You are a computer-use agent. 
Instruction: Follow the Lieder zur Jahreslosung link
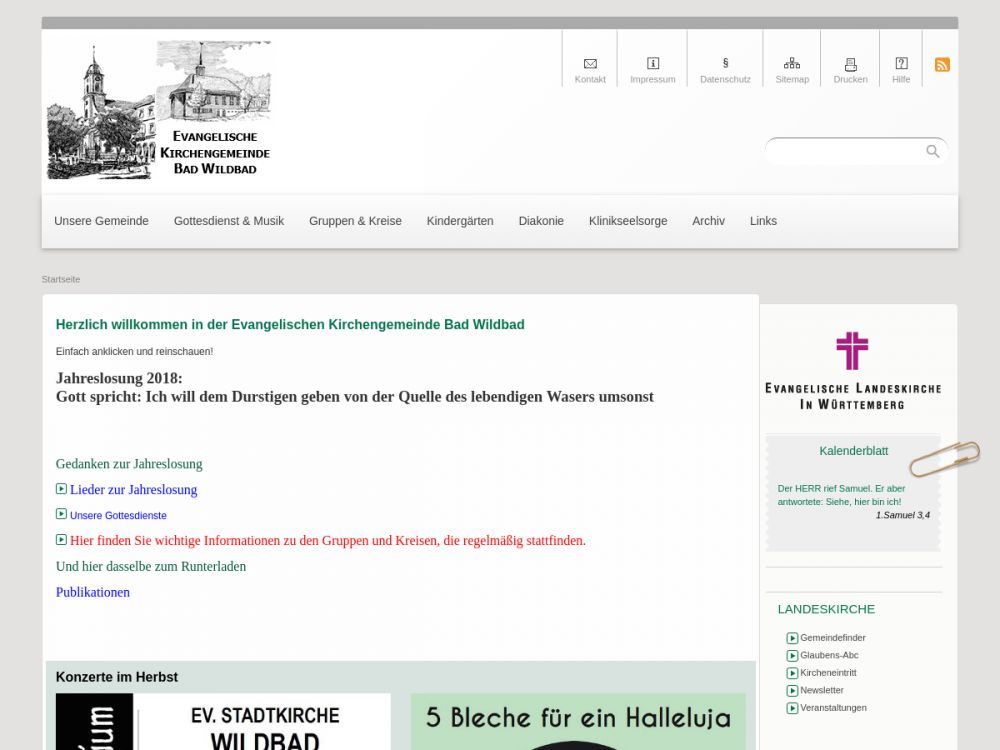pyautogui.click(x=133, y=490)
